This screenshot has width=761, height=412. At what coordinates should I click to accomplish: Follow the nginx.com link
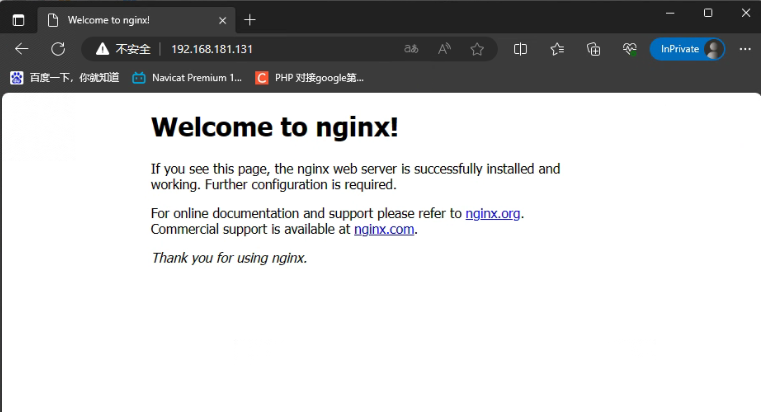point(384,229)
